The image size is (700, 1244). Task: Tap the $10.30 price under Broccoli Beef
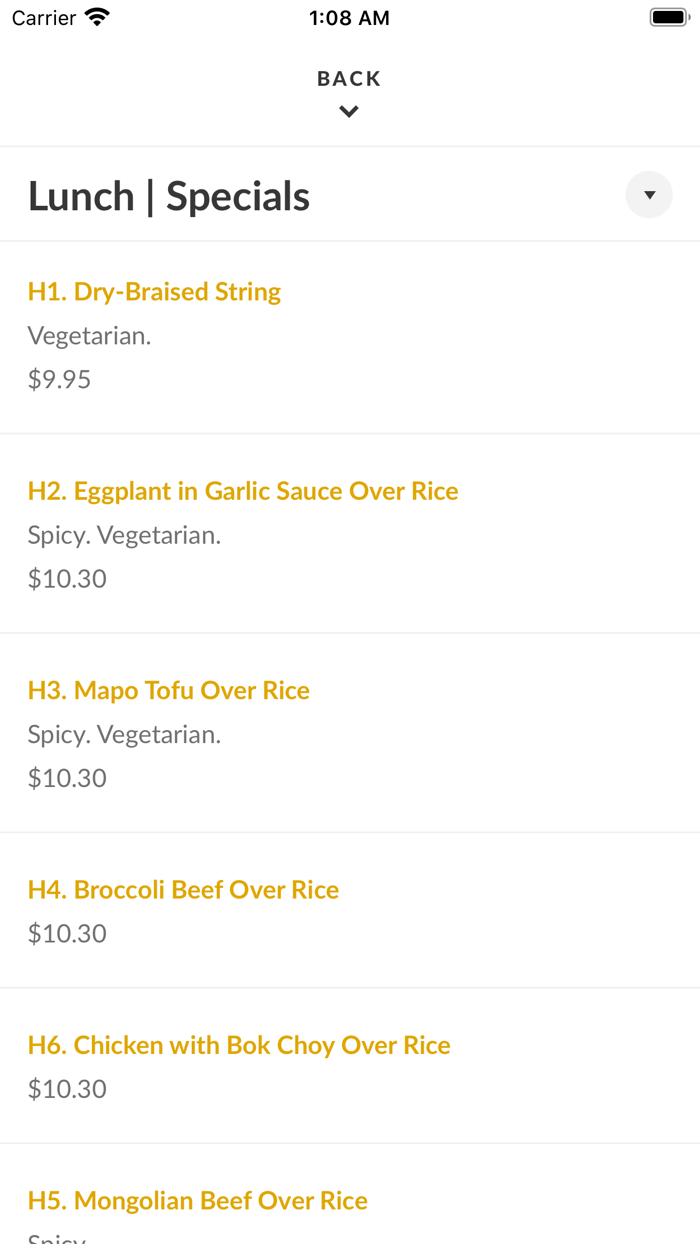tap(67, 933)
